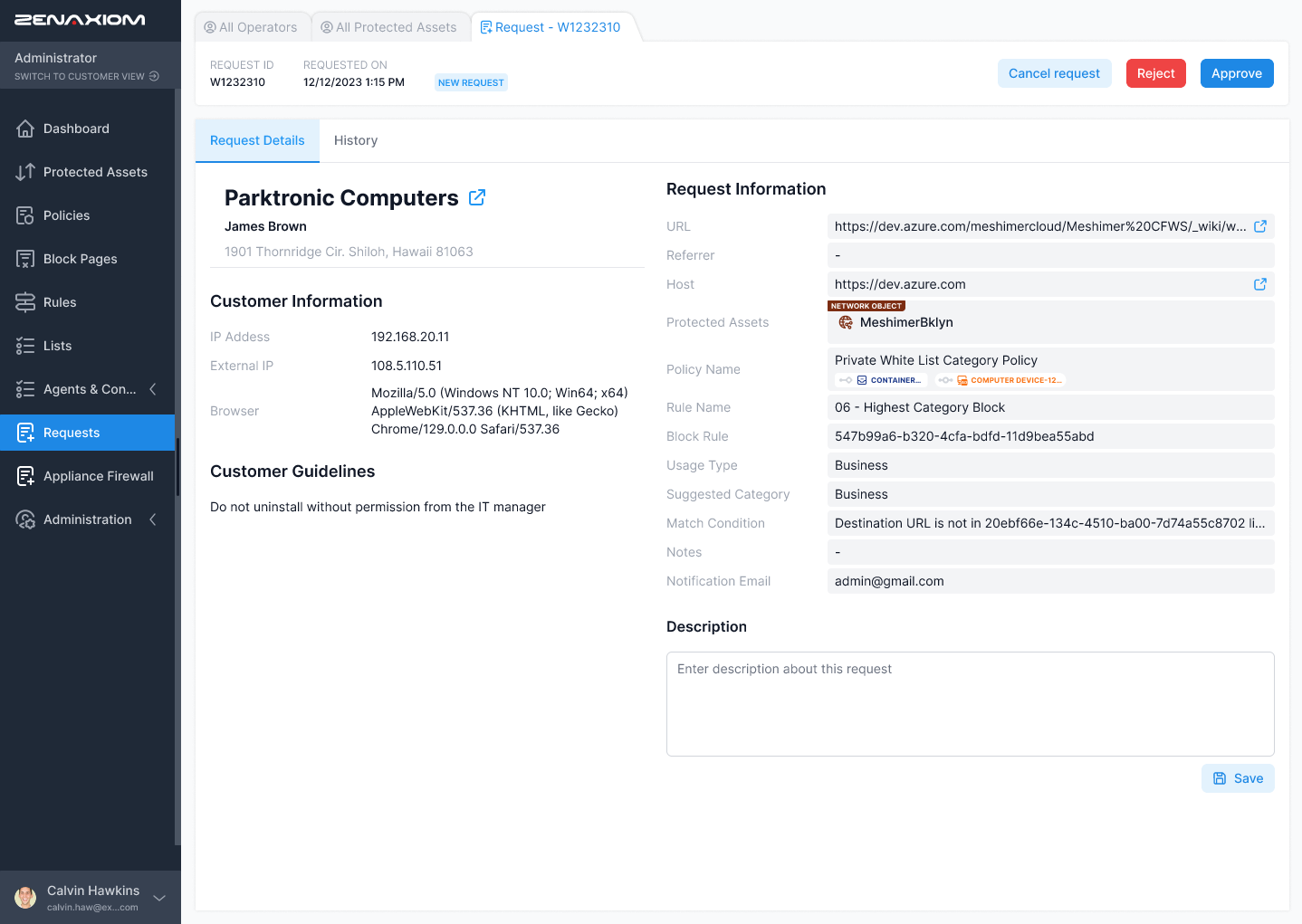Click the Lists icon in sidebar

pos(25,346)
